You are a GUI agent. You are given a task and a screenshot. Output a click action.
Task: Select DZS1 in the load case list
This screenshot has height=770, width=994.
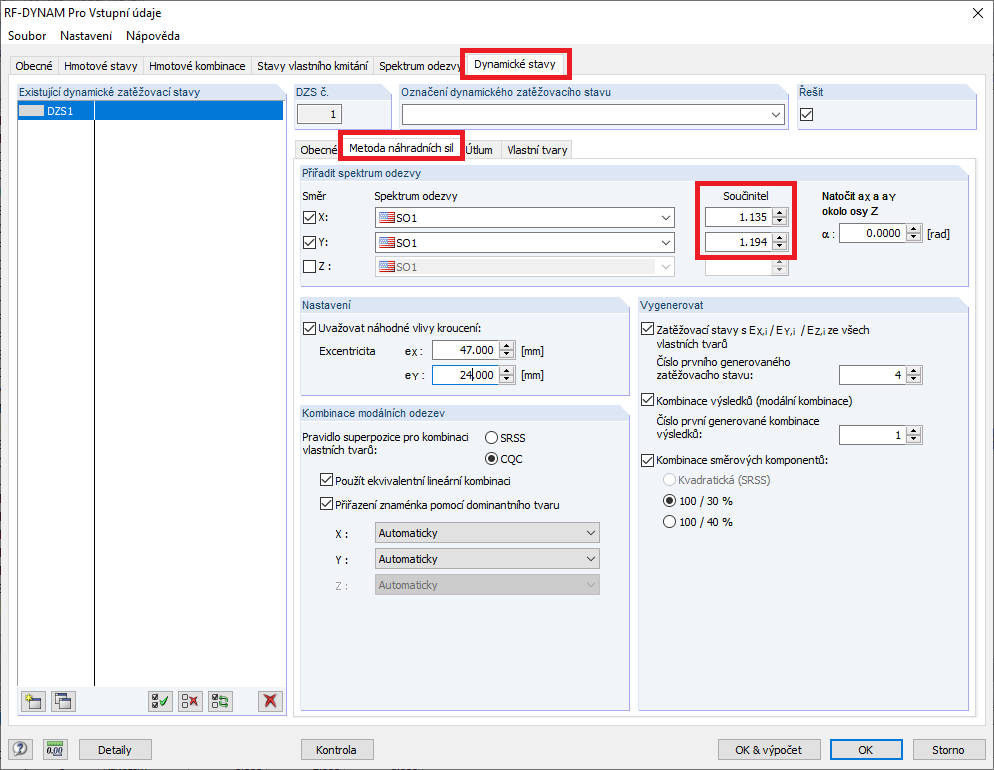pyautogui.click(x=150, y=111)
